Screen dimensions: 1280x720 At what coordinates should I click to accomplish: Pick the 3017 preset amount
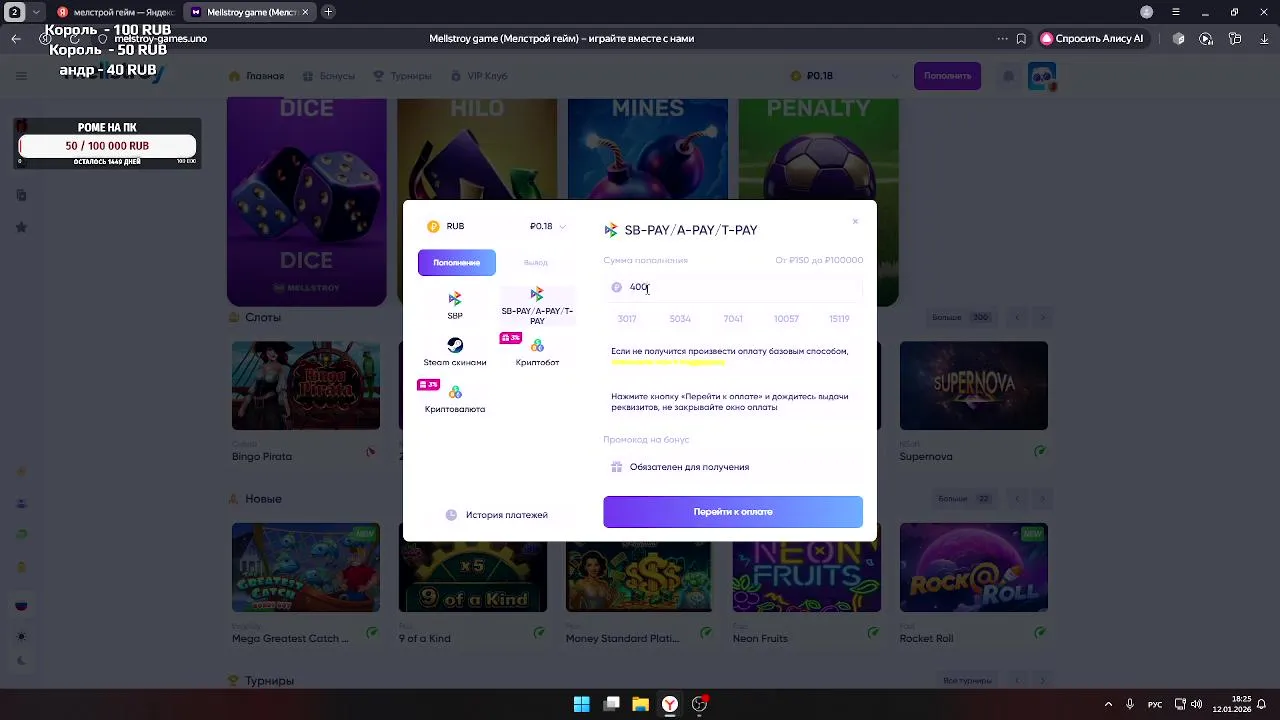(627, 319)
